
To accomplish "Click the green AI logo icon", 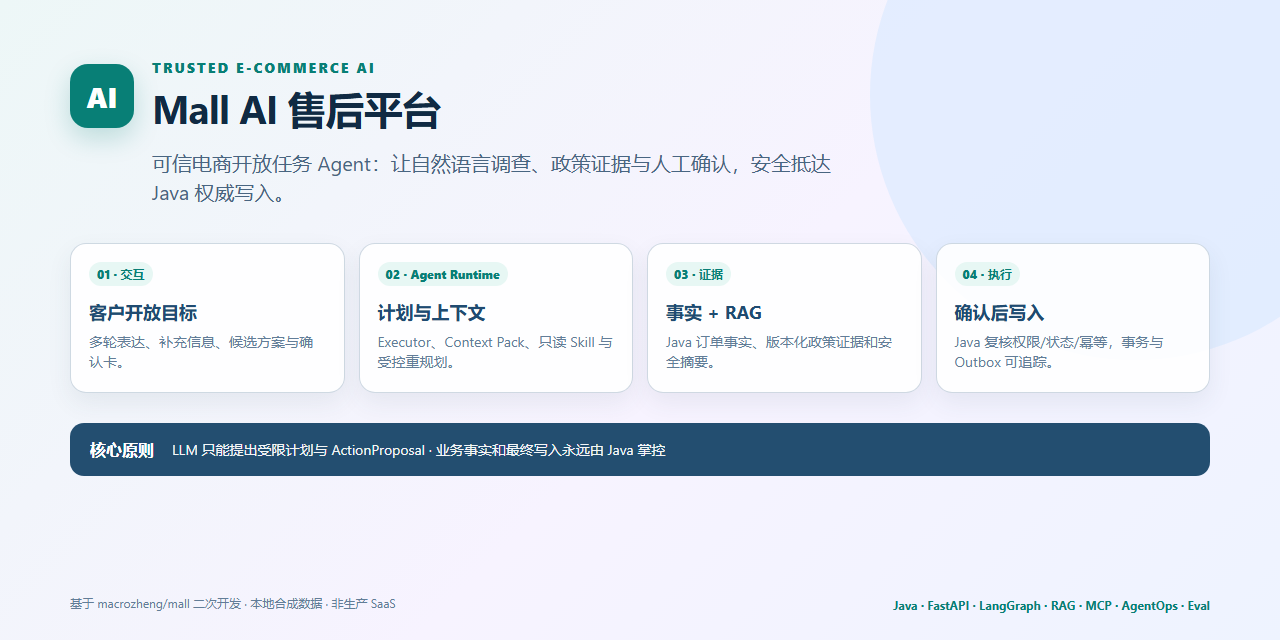I will 102,96.
